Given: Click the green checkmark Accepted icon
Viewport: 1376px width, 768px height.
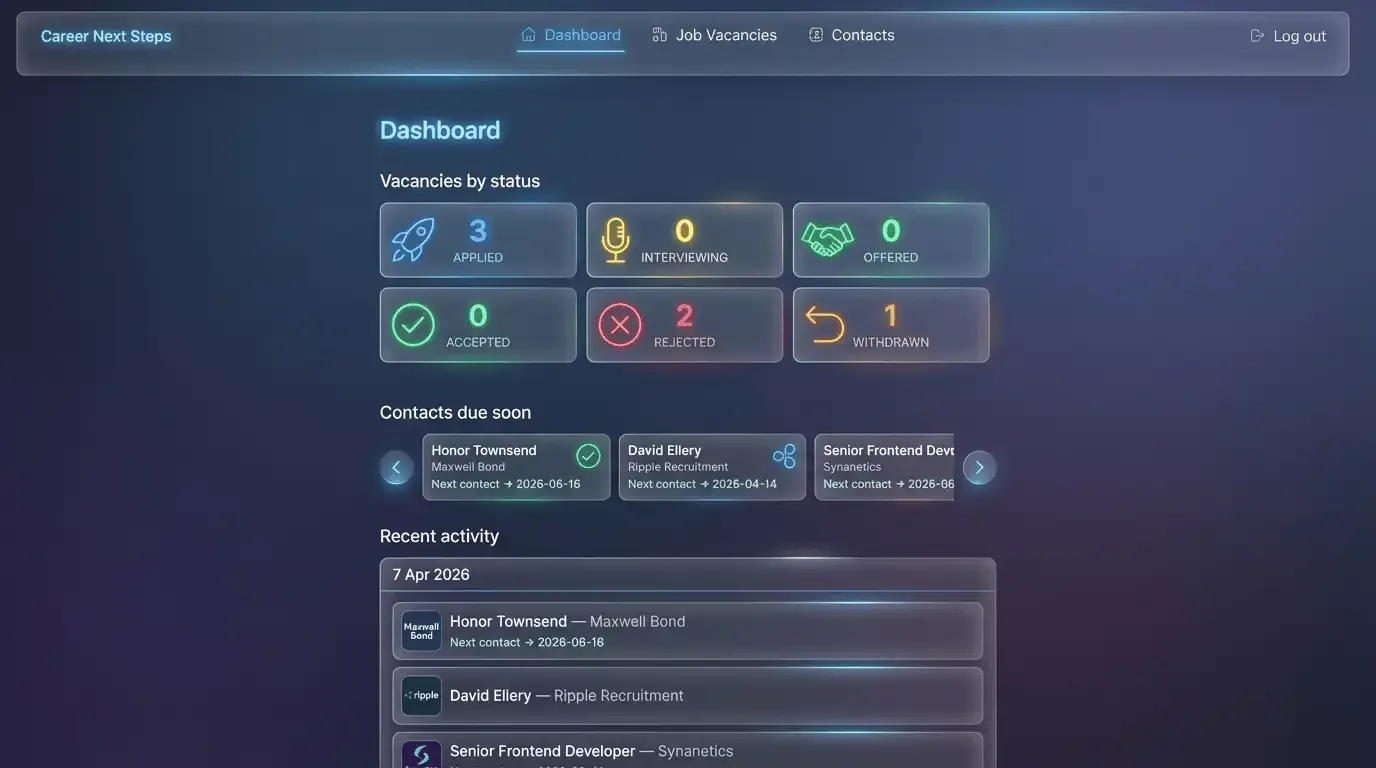Looking at the screenshot, I should (x=413, y=325).
